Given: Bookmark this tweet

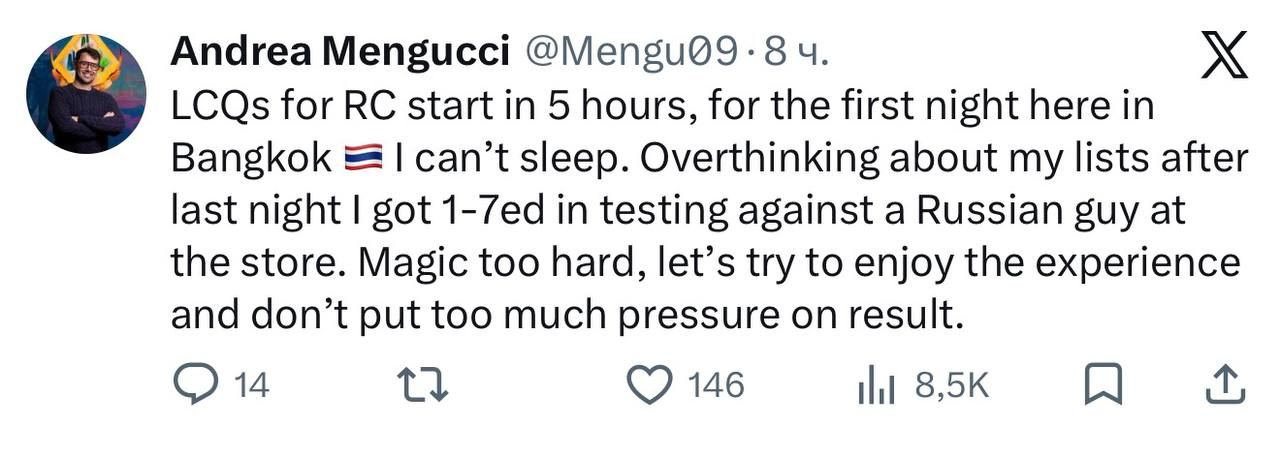Looking at the screenshot, I should click(x=1102, y=384).
